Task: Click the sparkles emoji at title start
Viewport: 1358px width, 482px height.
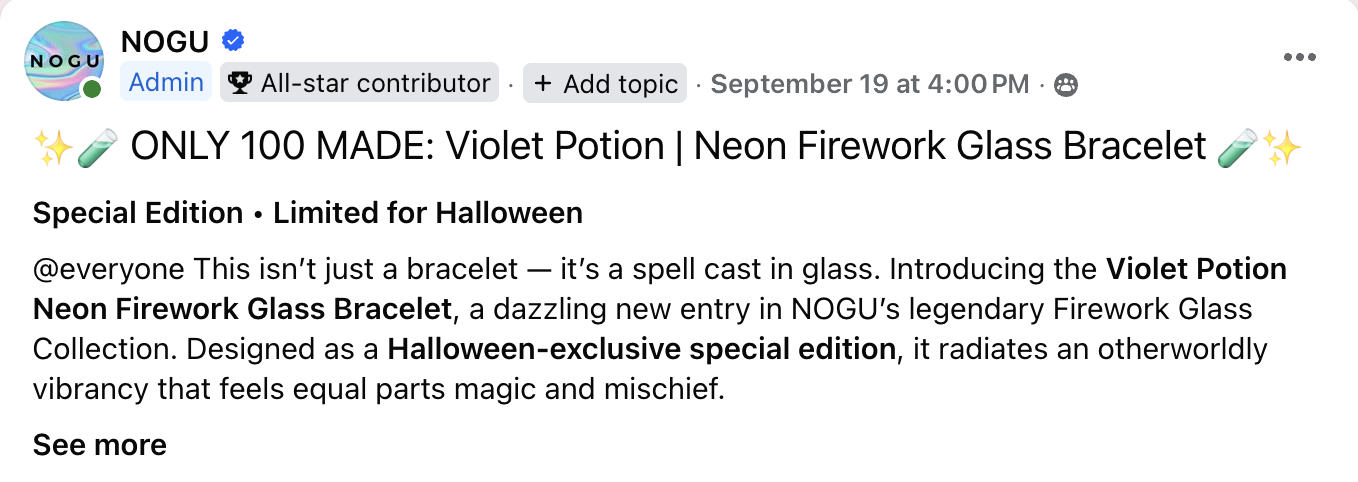Action: (x=52, y=147)
